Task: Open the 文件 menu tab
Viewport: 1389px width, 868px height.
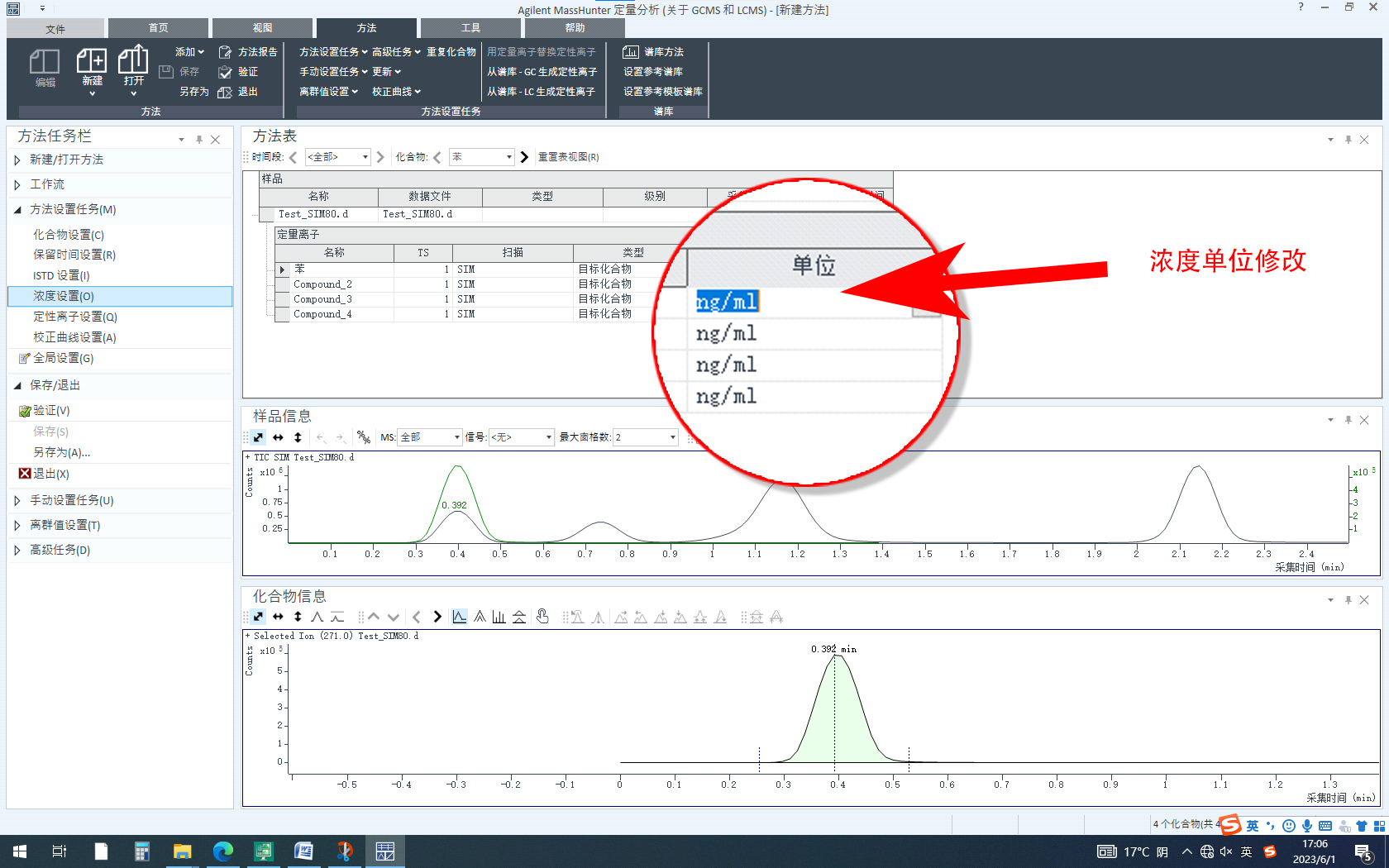Action: click(x=55, y=29)
